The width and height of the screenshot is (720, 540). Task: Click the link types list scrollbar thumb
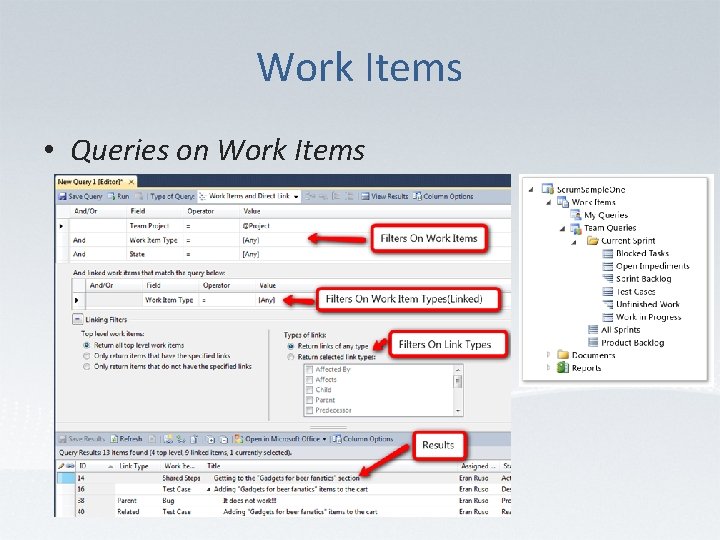click(457, 381)
